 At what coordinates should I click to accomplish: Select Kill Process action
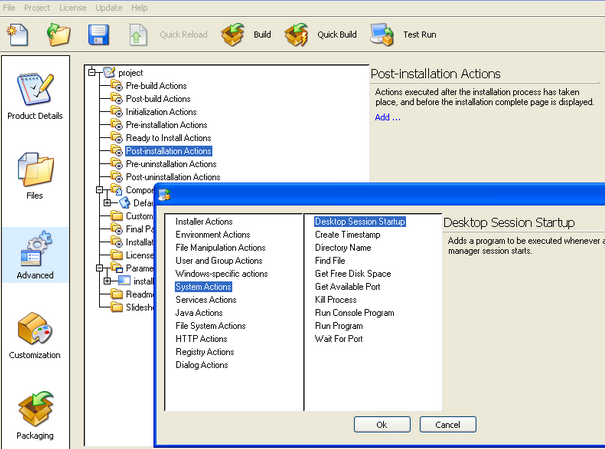[335, 300]
